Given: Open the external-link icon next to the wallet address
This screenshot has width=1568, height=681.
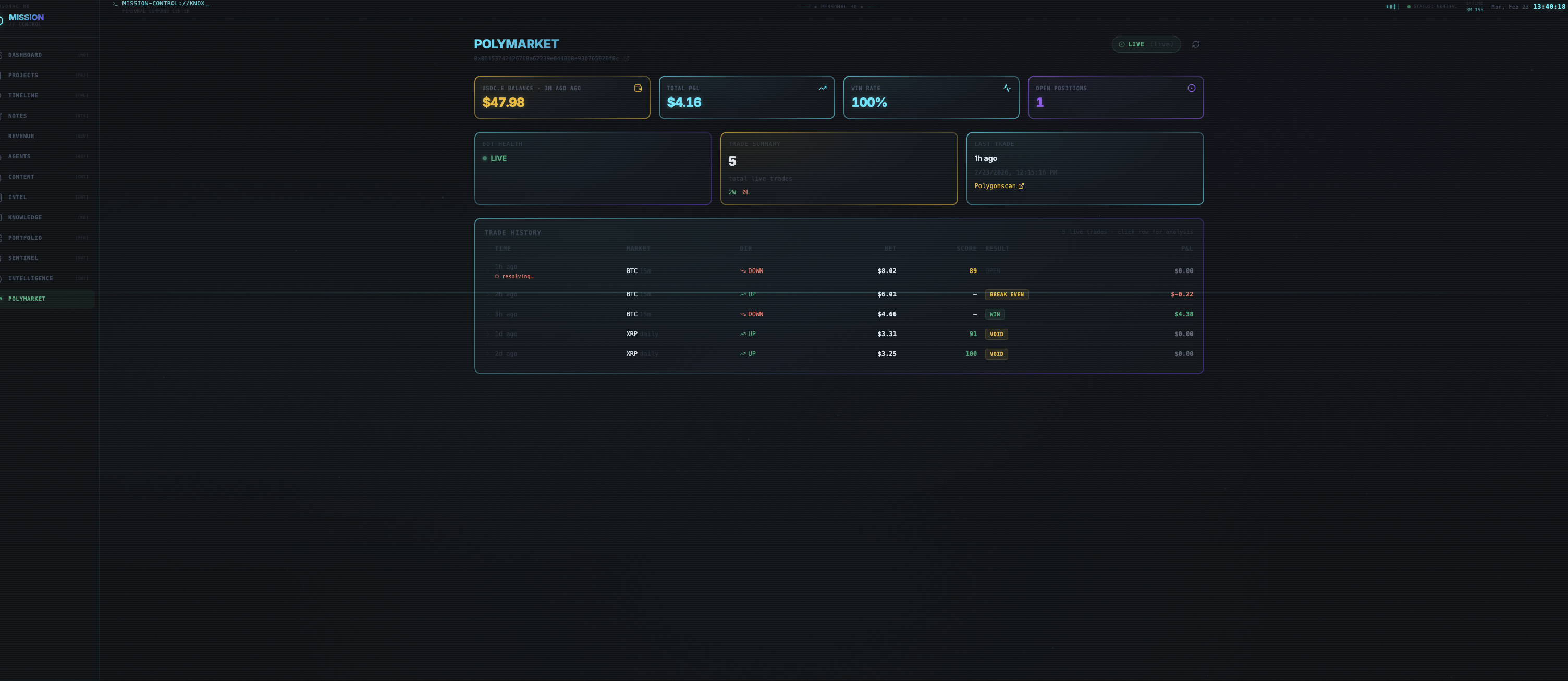Looking at the screenshot, I should [x=626, y=59].
